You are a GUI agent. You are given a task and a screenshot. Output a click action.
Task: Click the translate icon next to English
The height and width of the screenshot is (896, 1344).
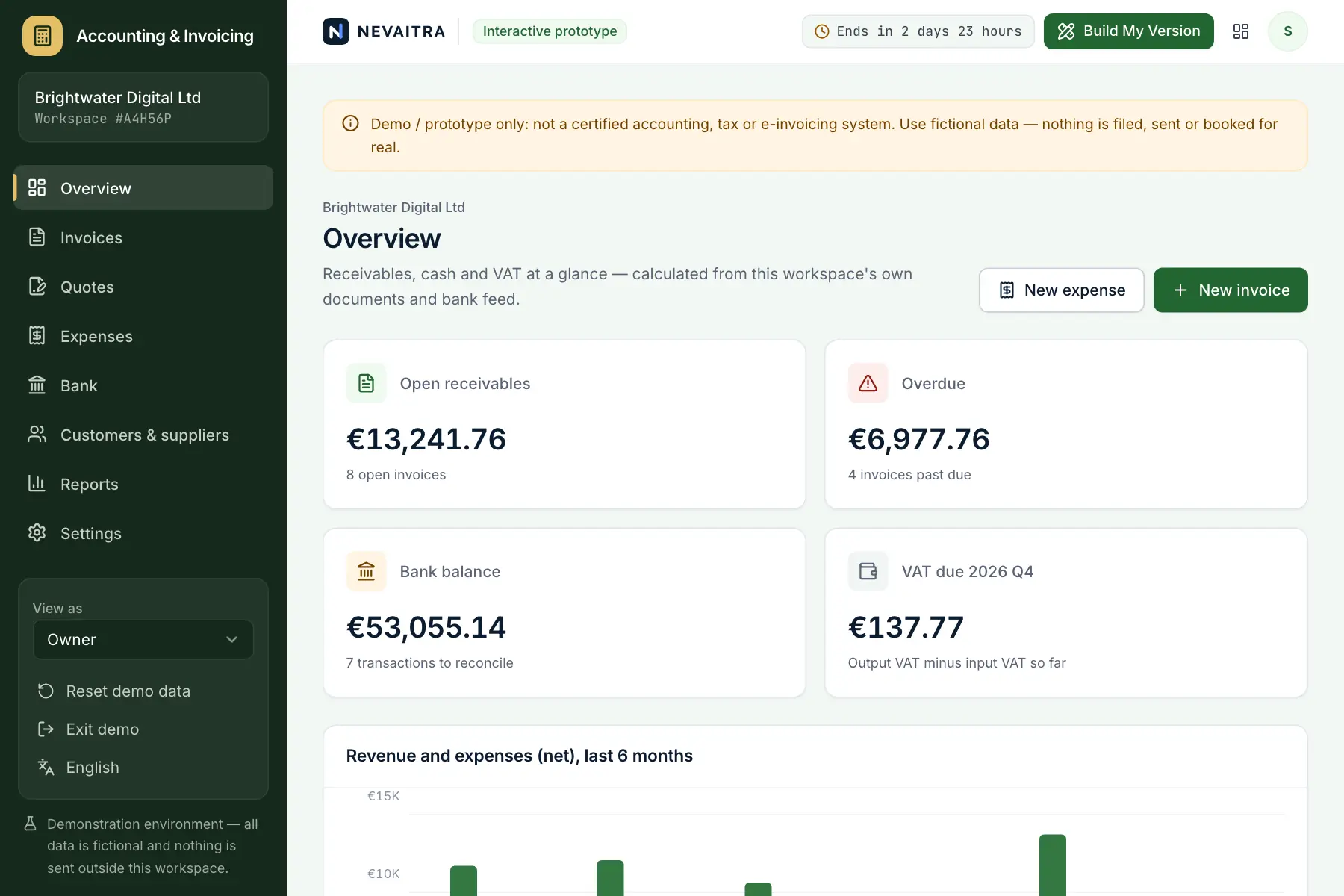pos(46,768)
